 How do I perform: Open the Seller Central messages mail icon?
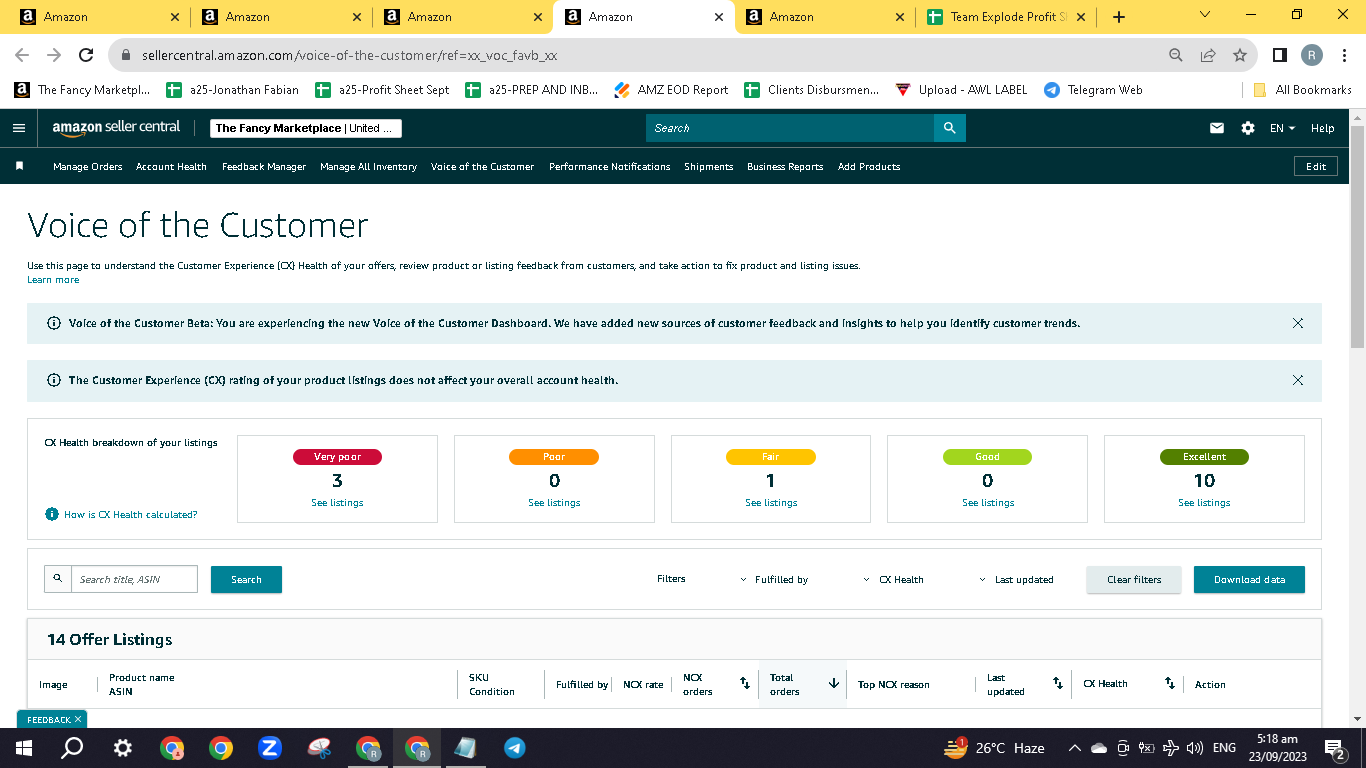pos(1217,128)
